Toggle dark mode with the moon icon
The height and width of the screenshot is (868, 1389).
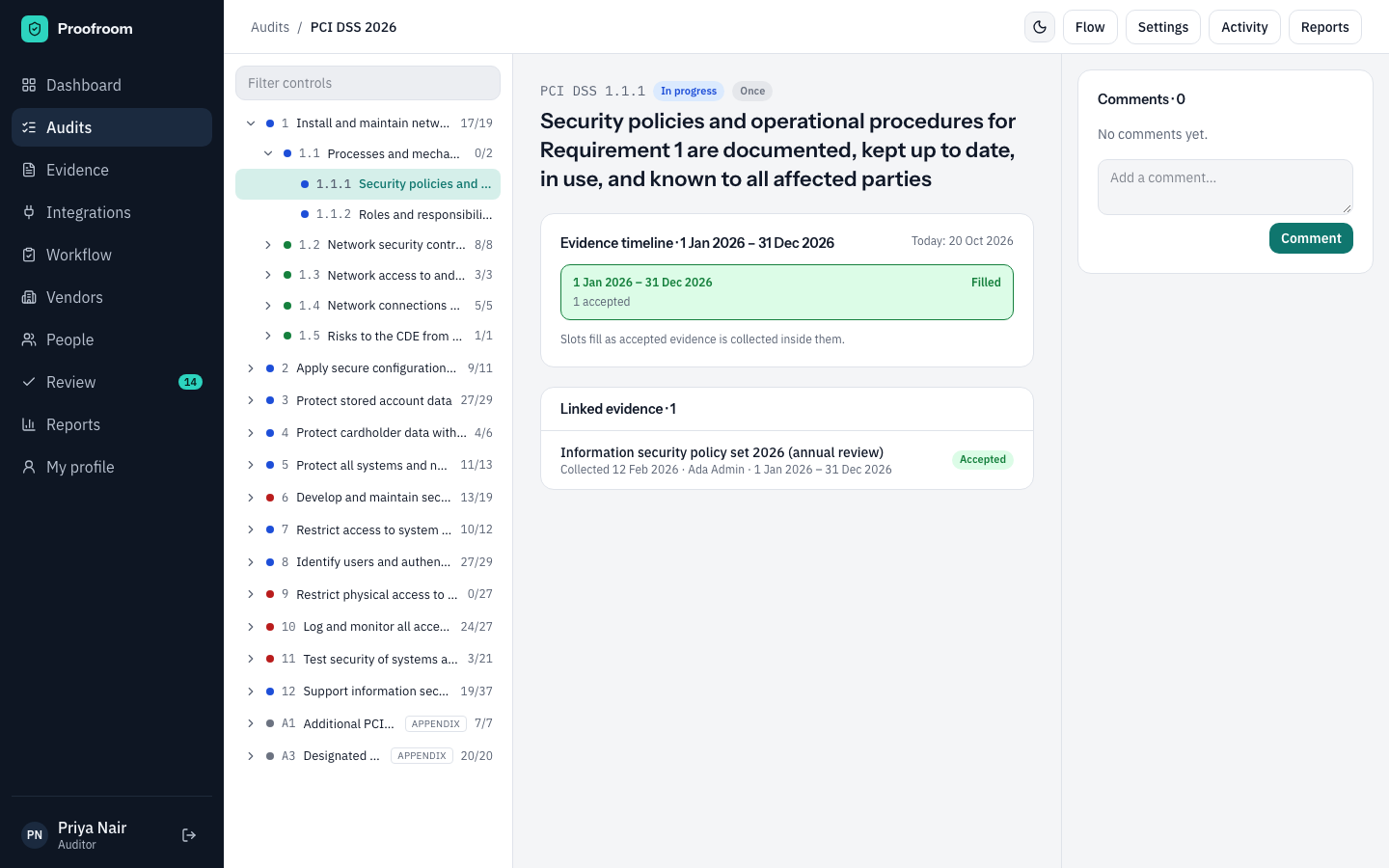(1040, 27)
